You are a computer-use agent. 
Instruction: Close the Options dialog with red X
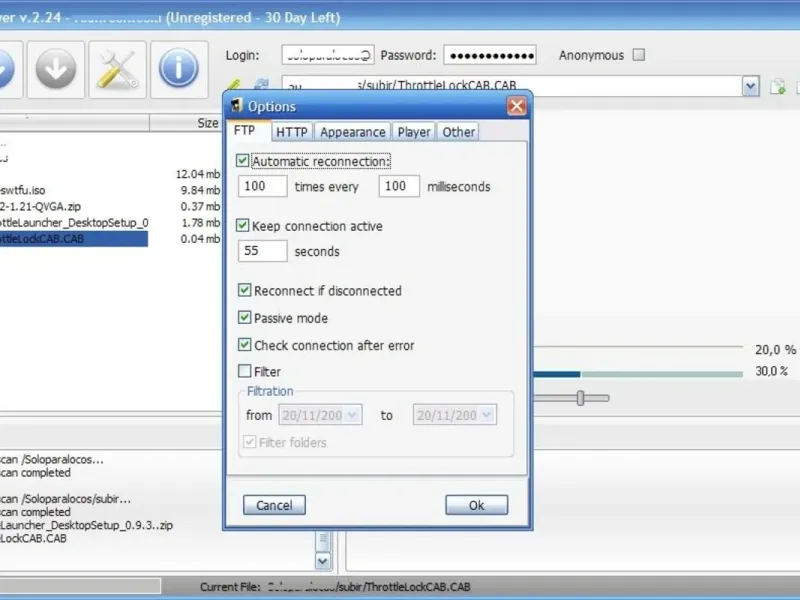516,106
